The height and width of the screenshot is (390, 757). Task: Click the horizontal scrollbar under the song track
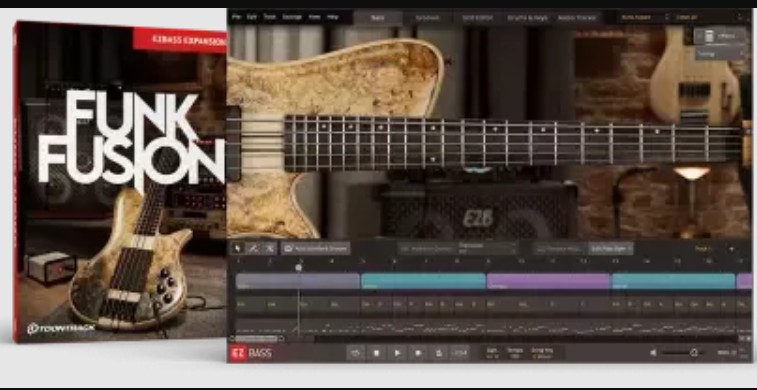pos(257,339)
